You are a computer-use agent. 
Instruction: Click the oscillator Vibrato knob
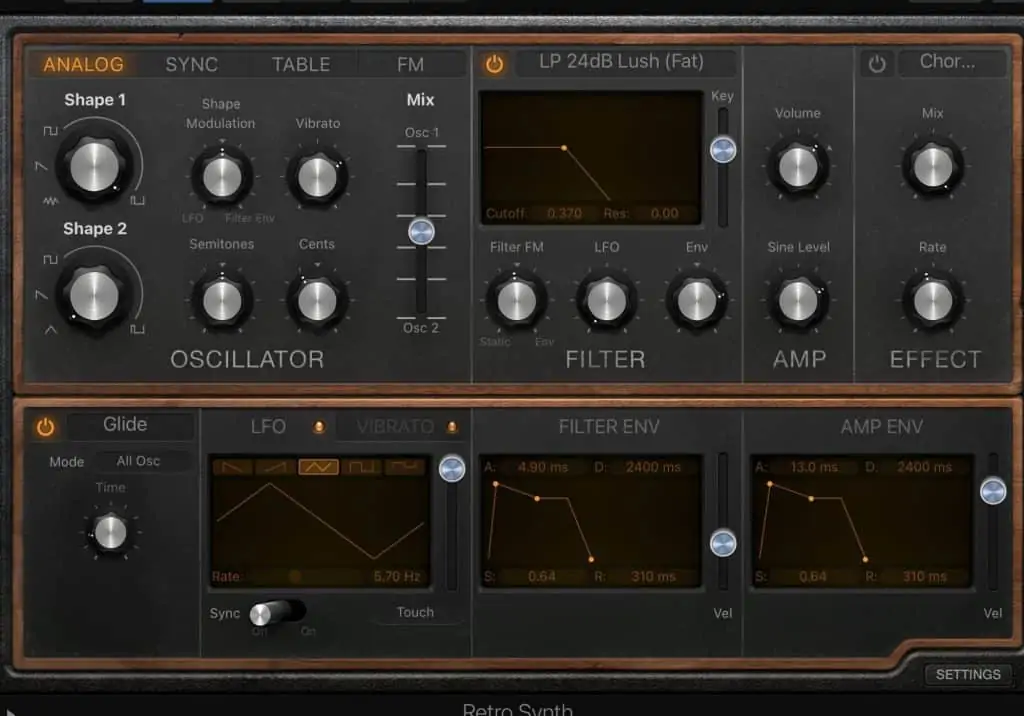317,177
